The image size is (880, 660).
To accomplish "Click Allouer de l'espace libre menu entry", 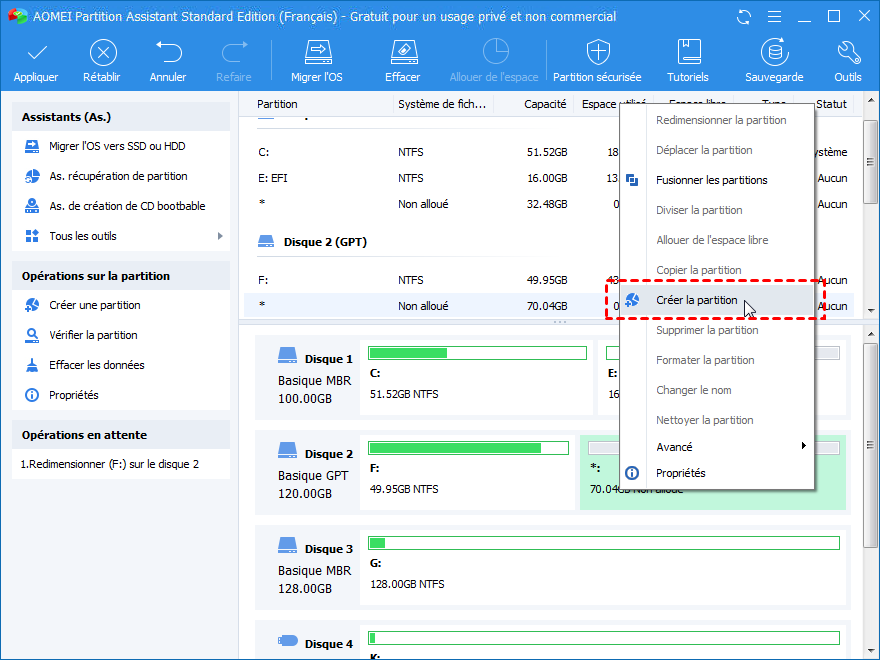I will [x=717, y=240].
